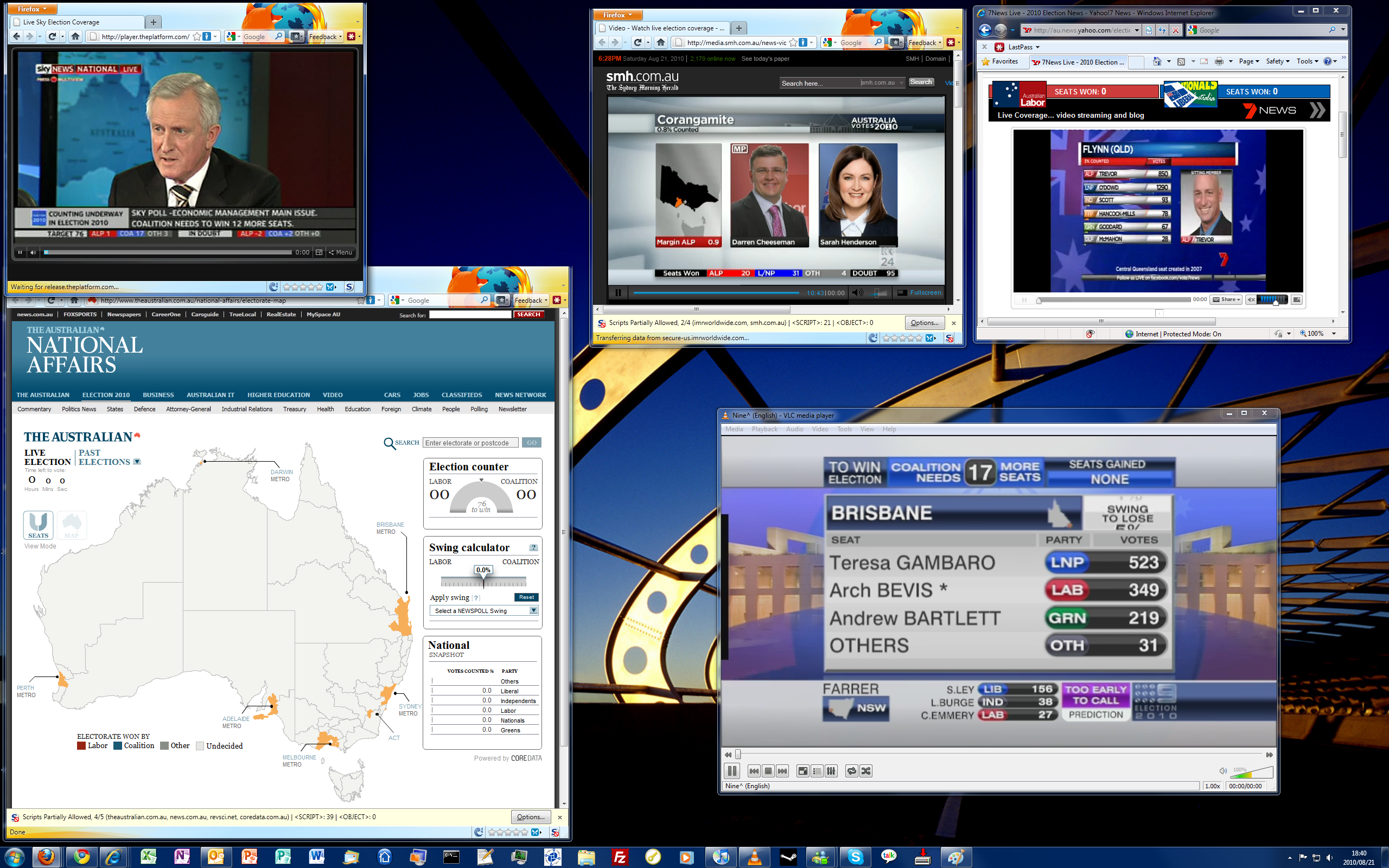The width and height of the screenshot is (1389, 868).
Task: Open VLC playlist view button
Action: tap(817, 771)
